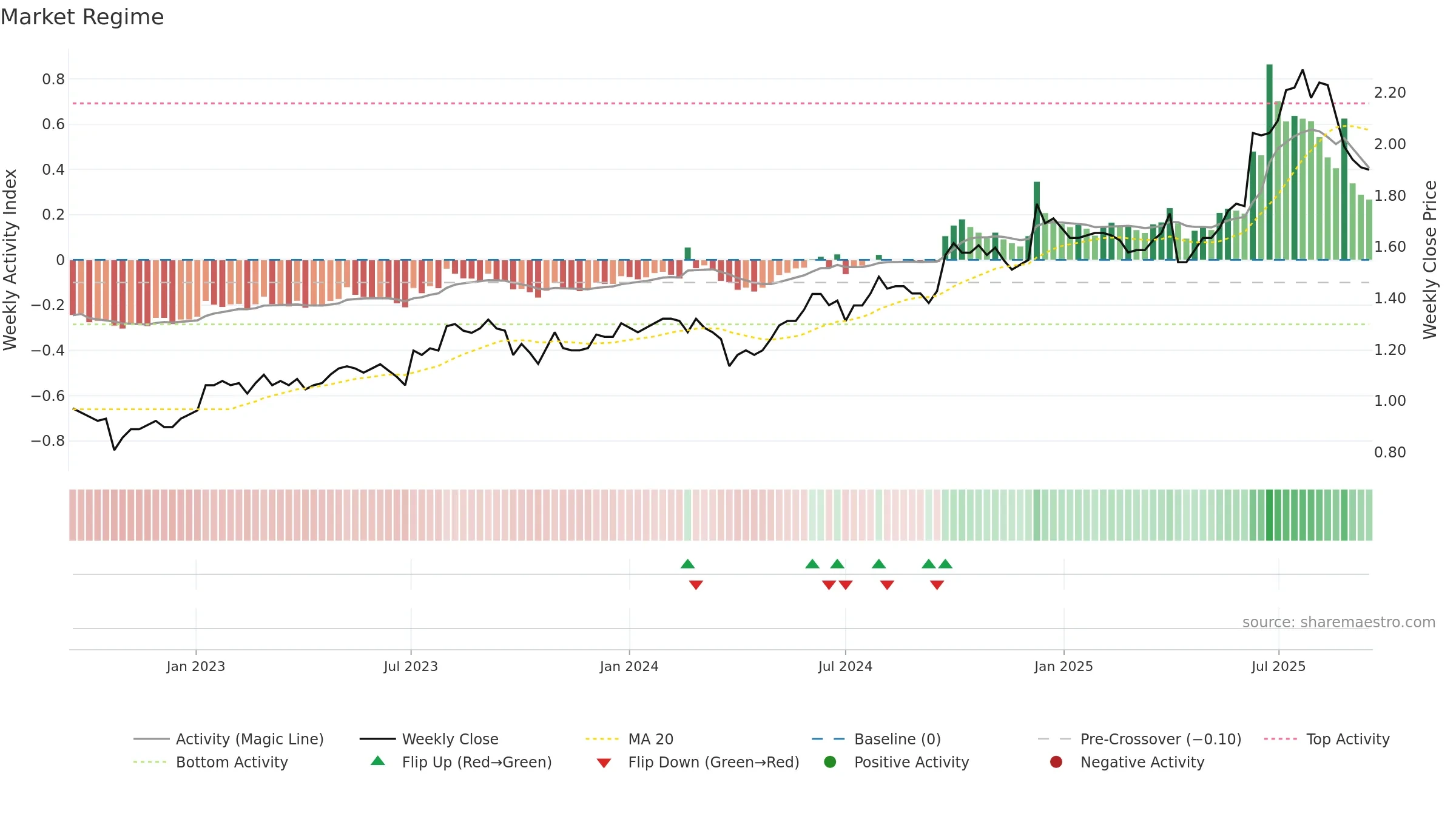
Task: Click the 0.2 left axis tick label
Action: 53,215
